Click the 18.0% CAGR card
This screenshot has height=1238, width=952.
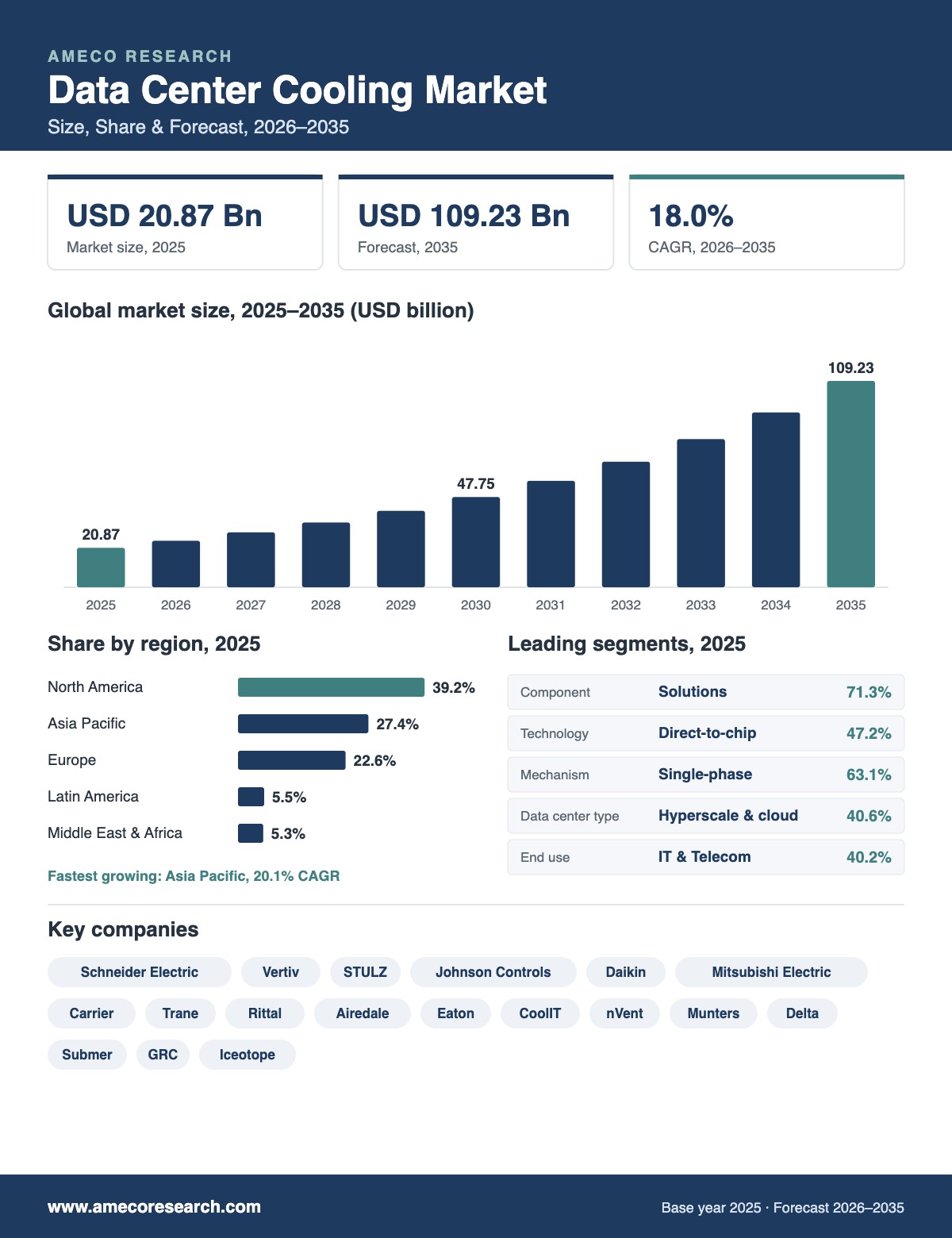[766, 222]
